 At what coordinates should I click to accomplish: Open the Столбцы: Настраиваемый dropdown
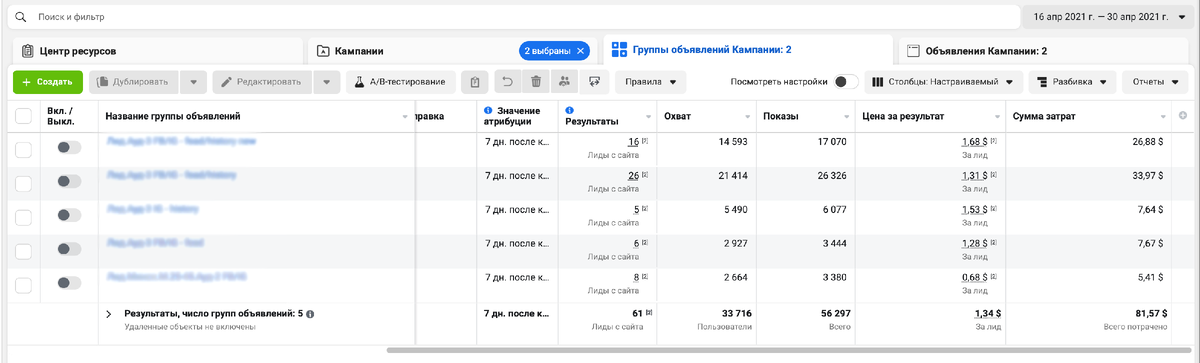click(x=943, y=82)
